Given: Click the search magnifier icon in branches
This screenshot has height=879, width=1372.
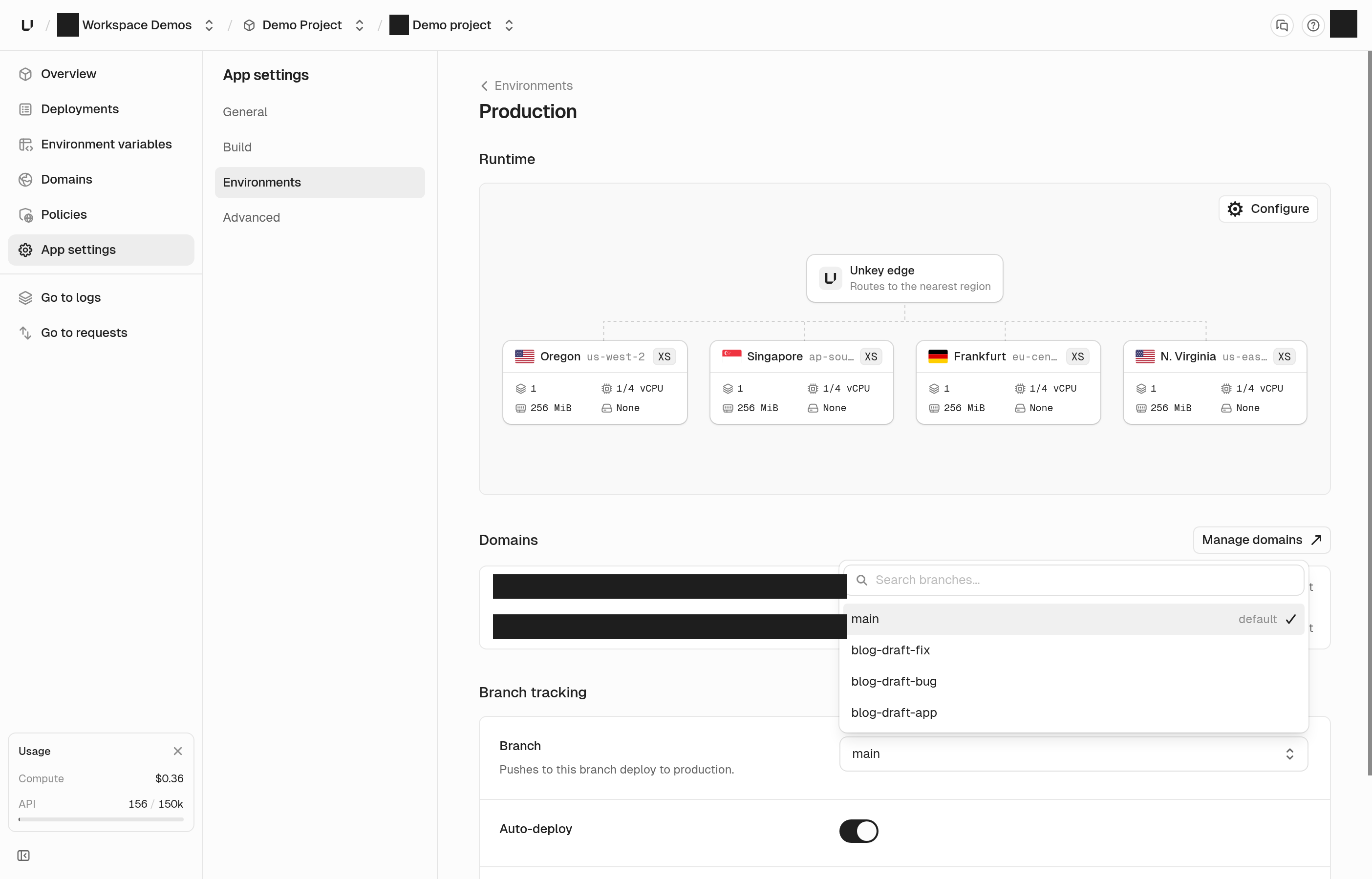Looking at the screenshot, I should point(861,580).
